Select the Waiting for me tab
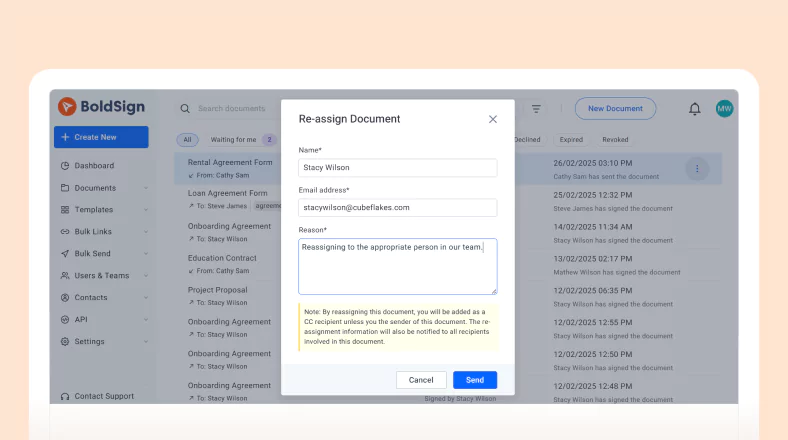This screenshot has width=788, height=440. 242,140
